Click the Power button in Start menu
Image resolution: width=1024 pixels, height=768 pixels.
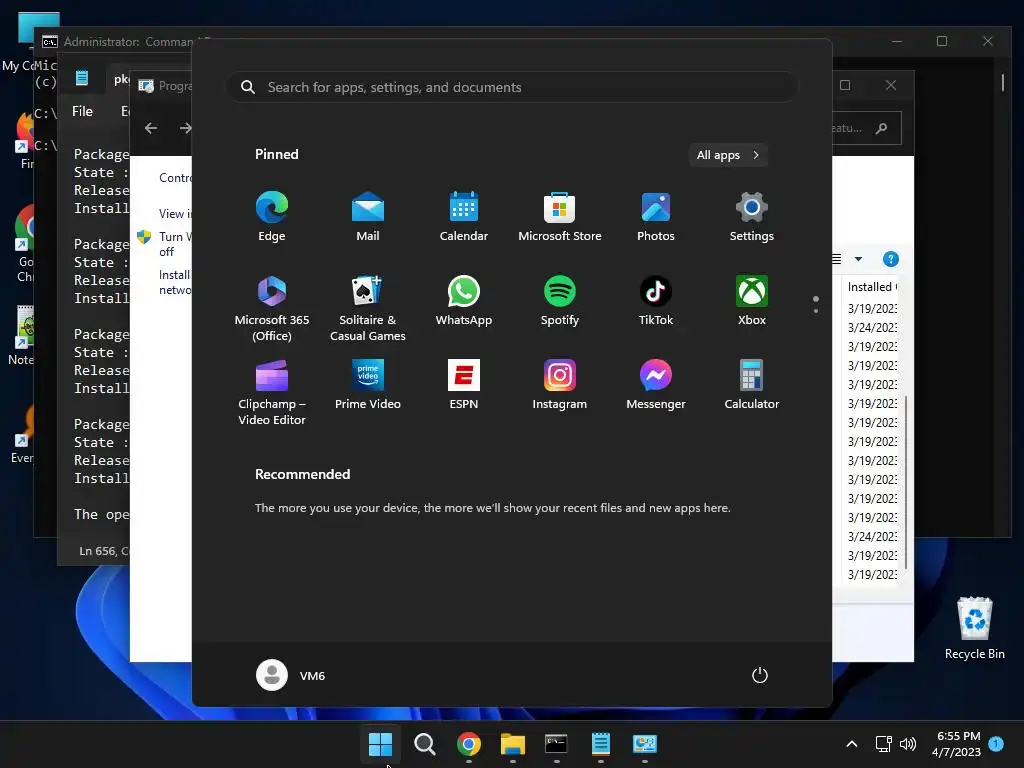[760, 675]
